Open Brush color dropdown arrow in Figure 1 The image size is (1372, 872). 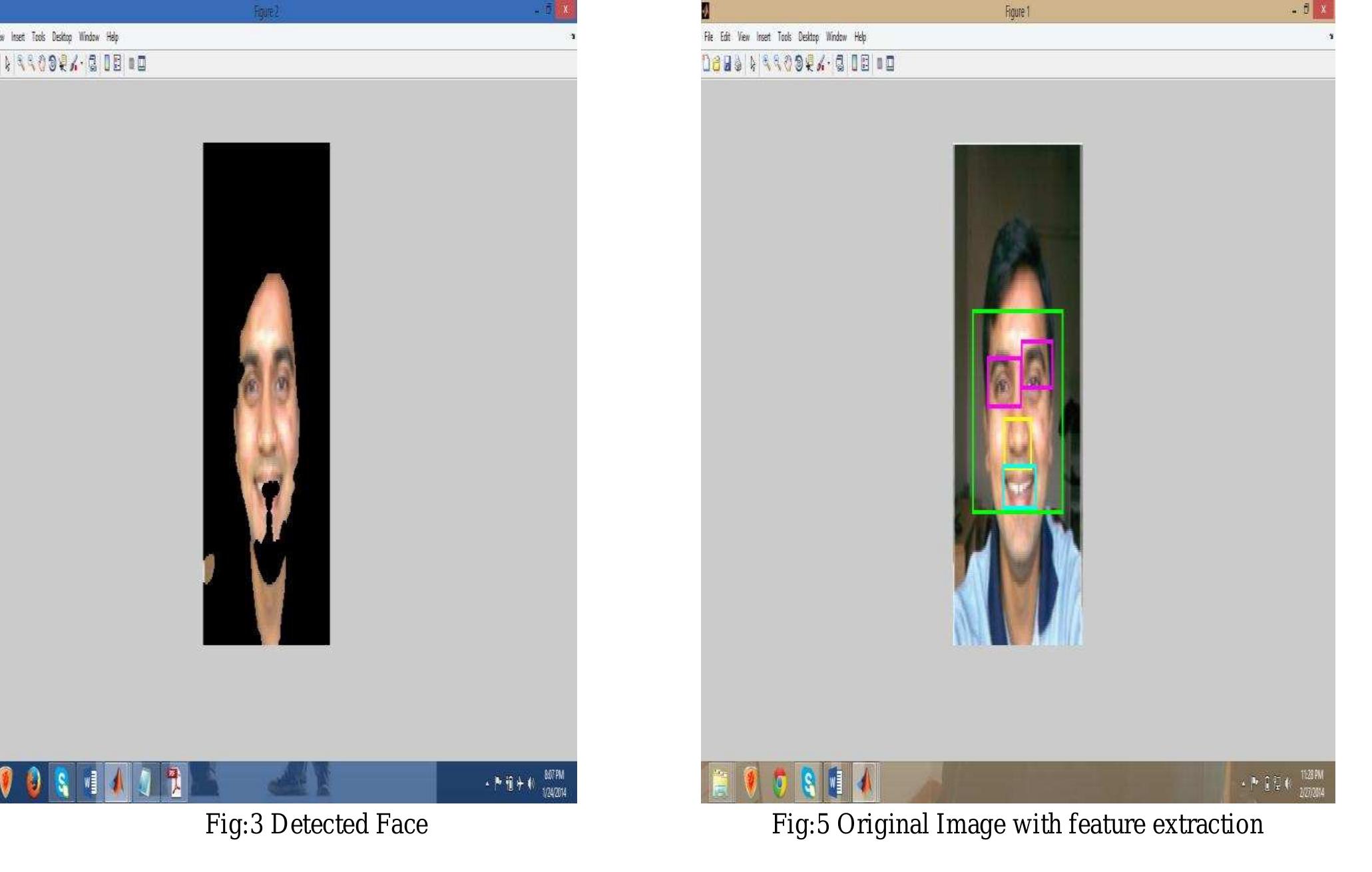(x=829, y=63)
